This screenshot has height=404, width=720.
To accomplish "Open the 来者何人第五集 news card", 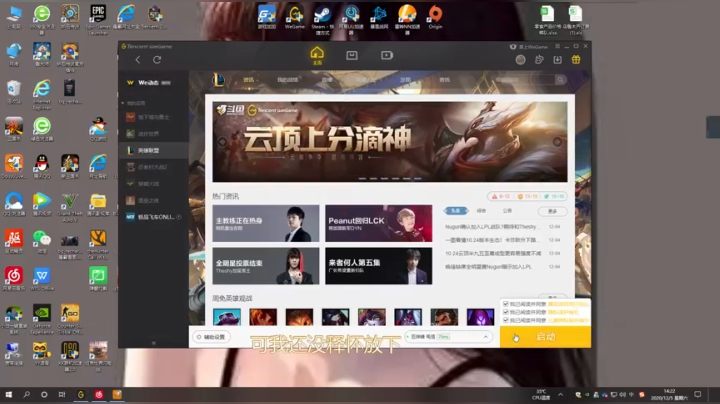I will click(x=379, y=266).
